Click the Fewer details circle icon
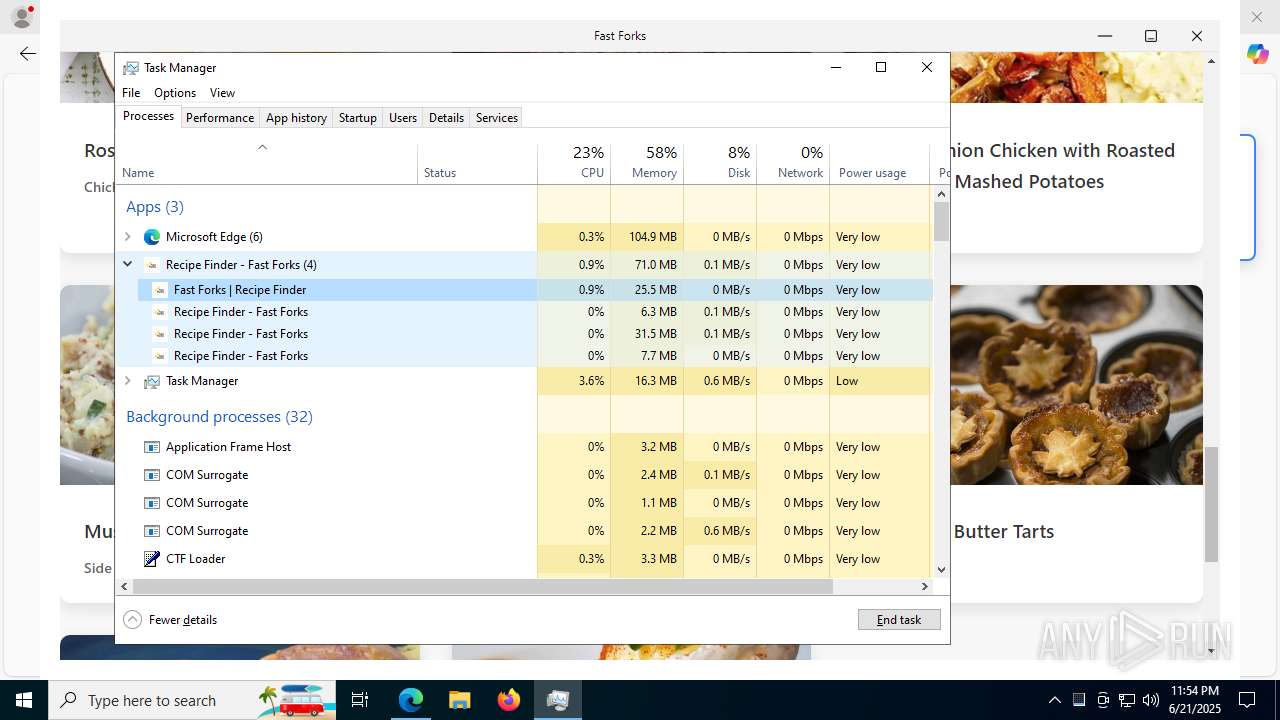This screenshot has height=720, width=1280. [x=132, y=620]
